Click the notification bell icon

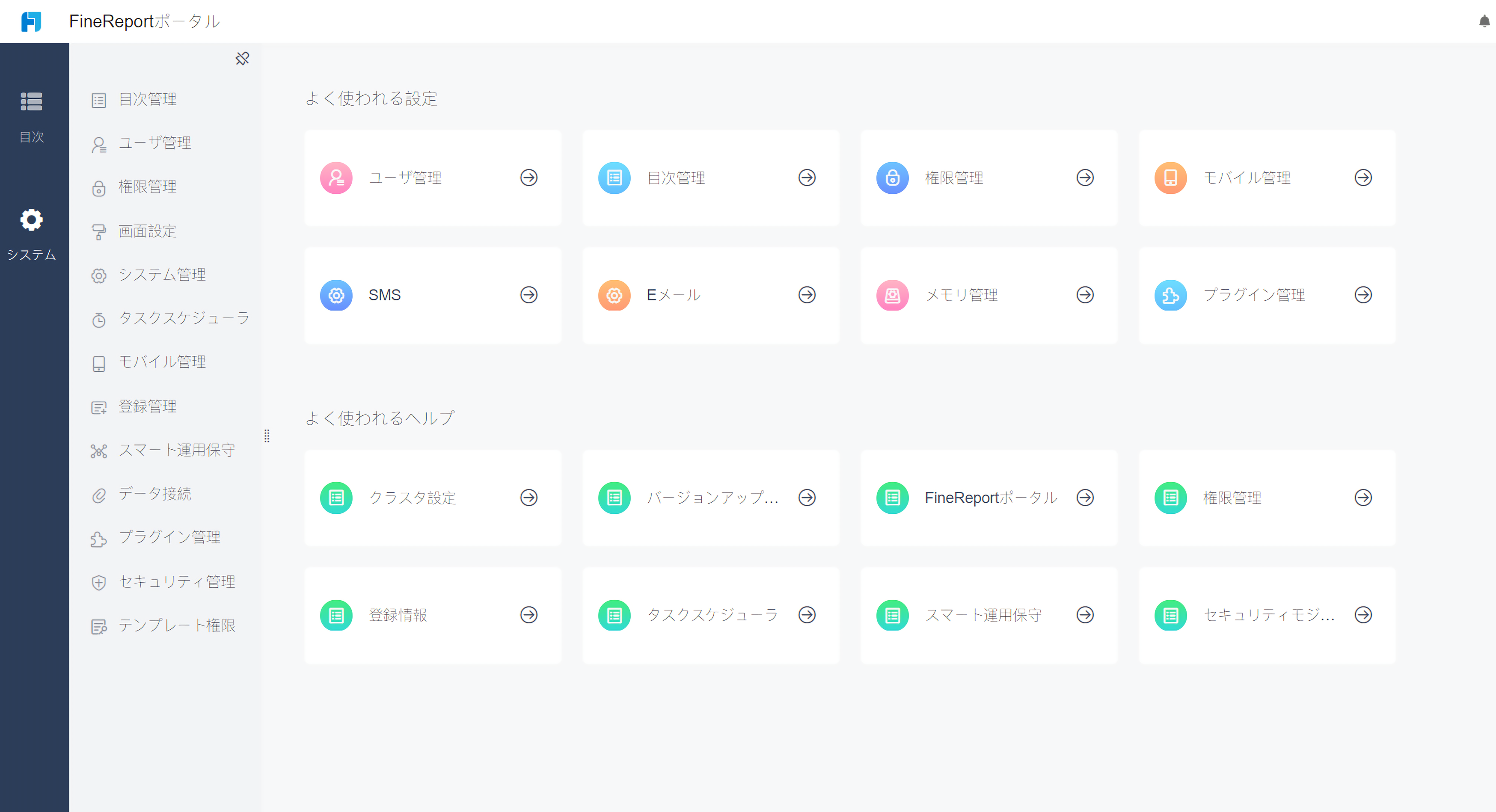[1484, 21]
